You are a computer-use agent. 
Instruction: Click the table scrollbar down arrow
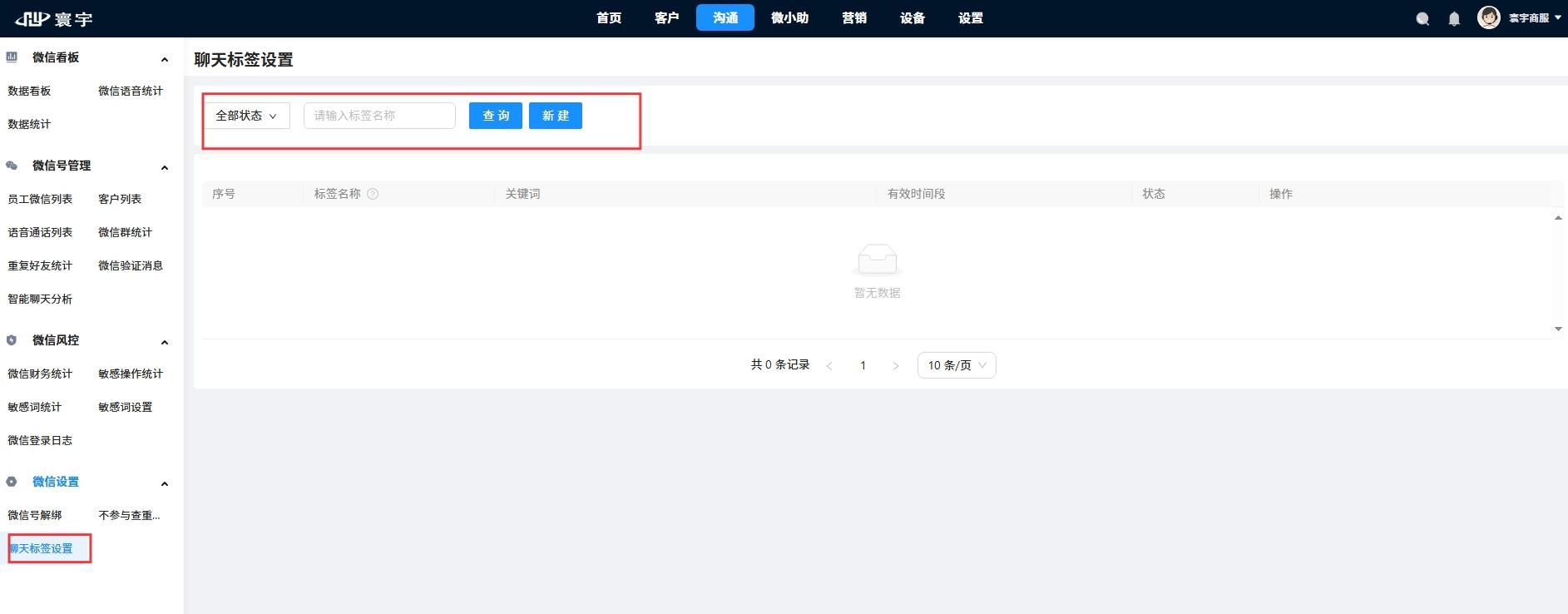1558,329
